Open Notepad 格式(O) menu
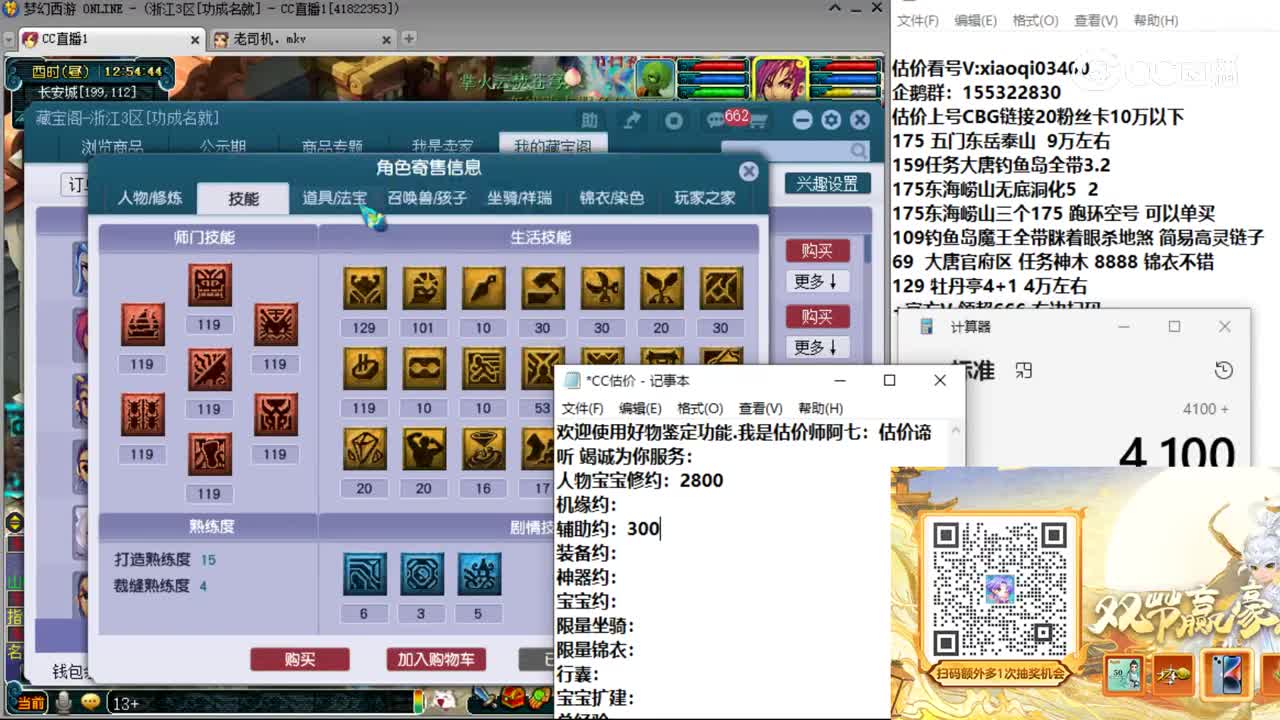This screenshot has height=720, width=1280. pyautogui.click(x=700, y=408)
